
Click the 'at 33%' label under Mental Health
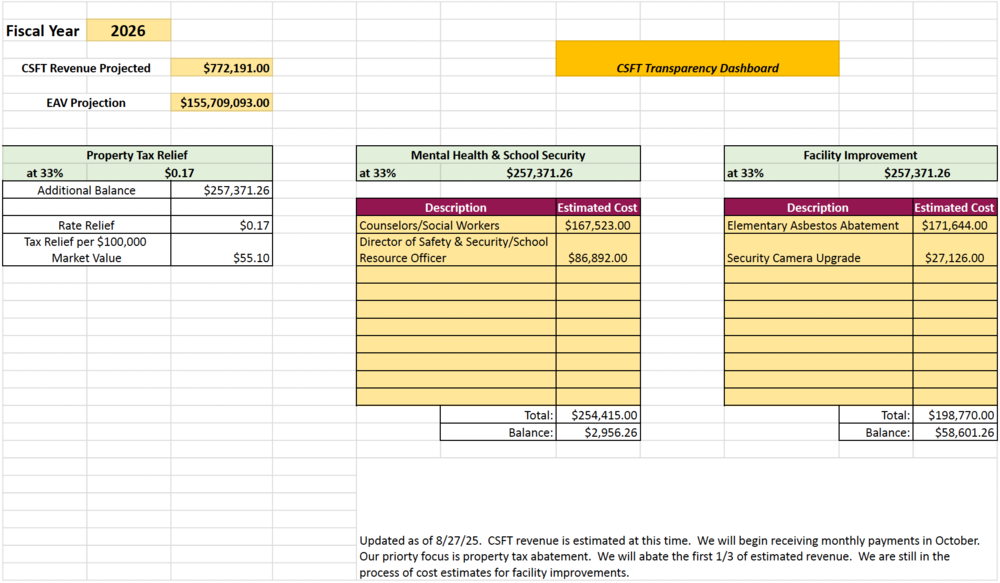[x=378, y=173]
